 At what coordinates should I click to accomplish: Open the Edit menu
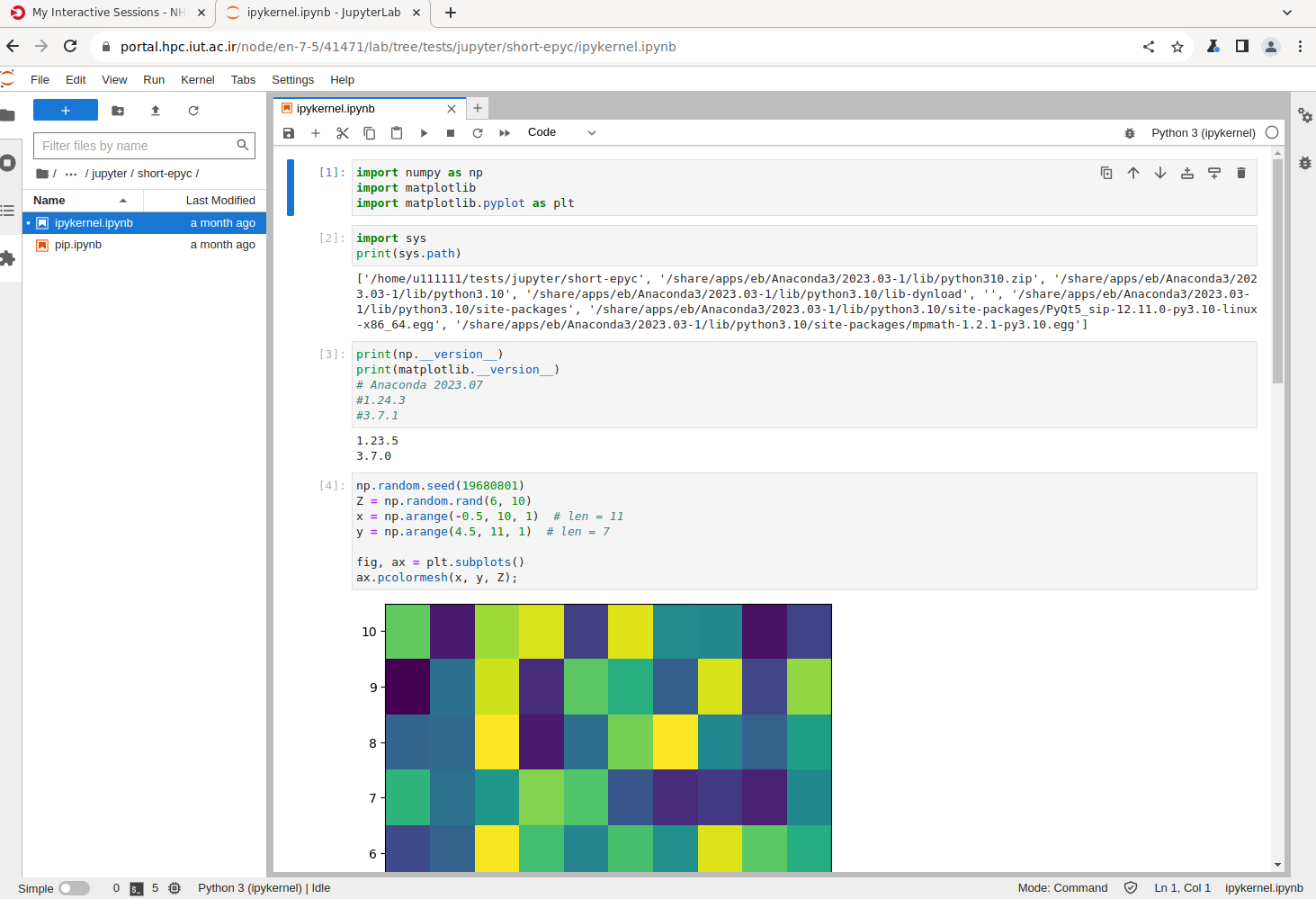[x=76, y=80]
